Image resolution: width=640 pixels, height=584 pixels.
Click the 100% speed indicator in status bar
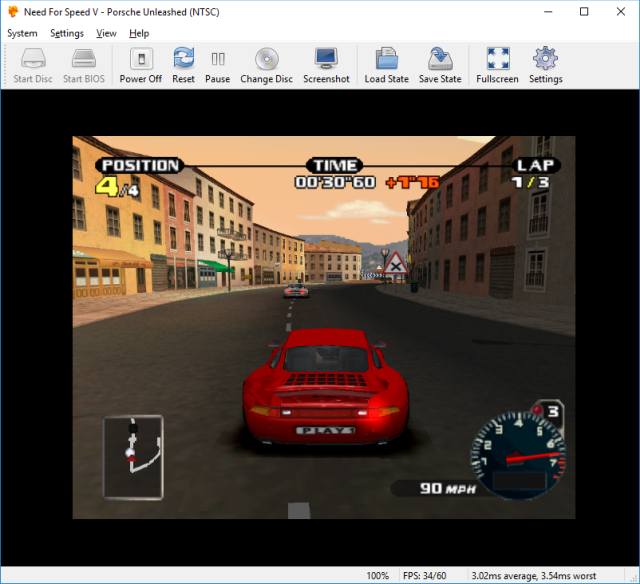[x=377, y=576]
